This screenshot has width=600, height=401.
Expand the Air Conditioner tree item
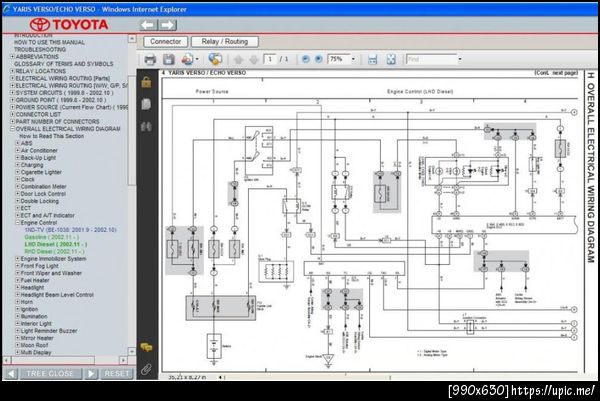(17, 150)
